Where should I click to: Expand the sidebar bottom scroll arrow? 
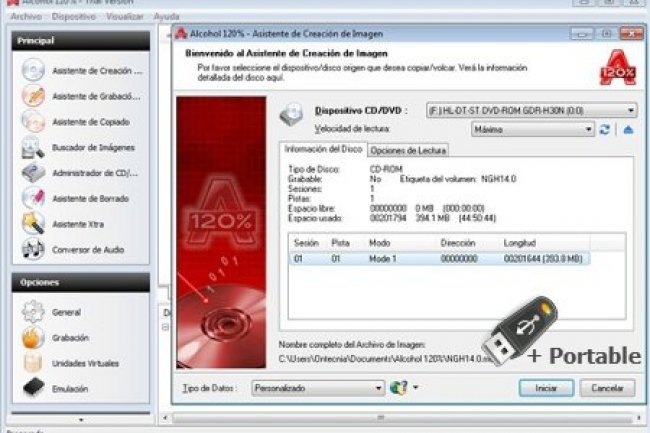[x=81, y=420]
